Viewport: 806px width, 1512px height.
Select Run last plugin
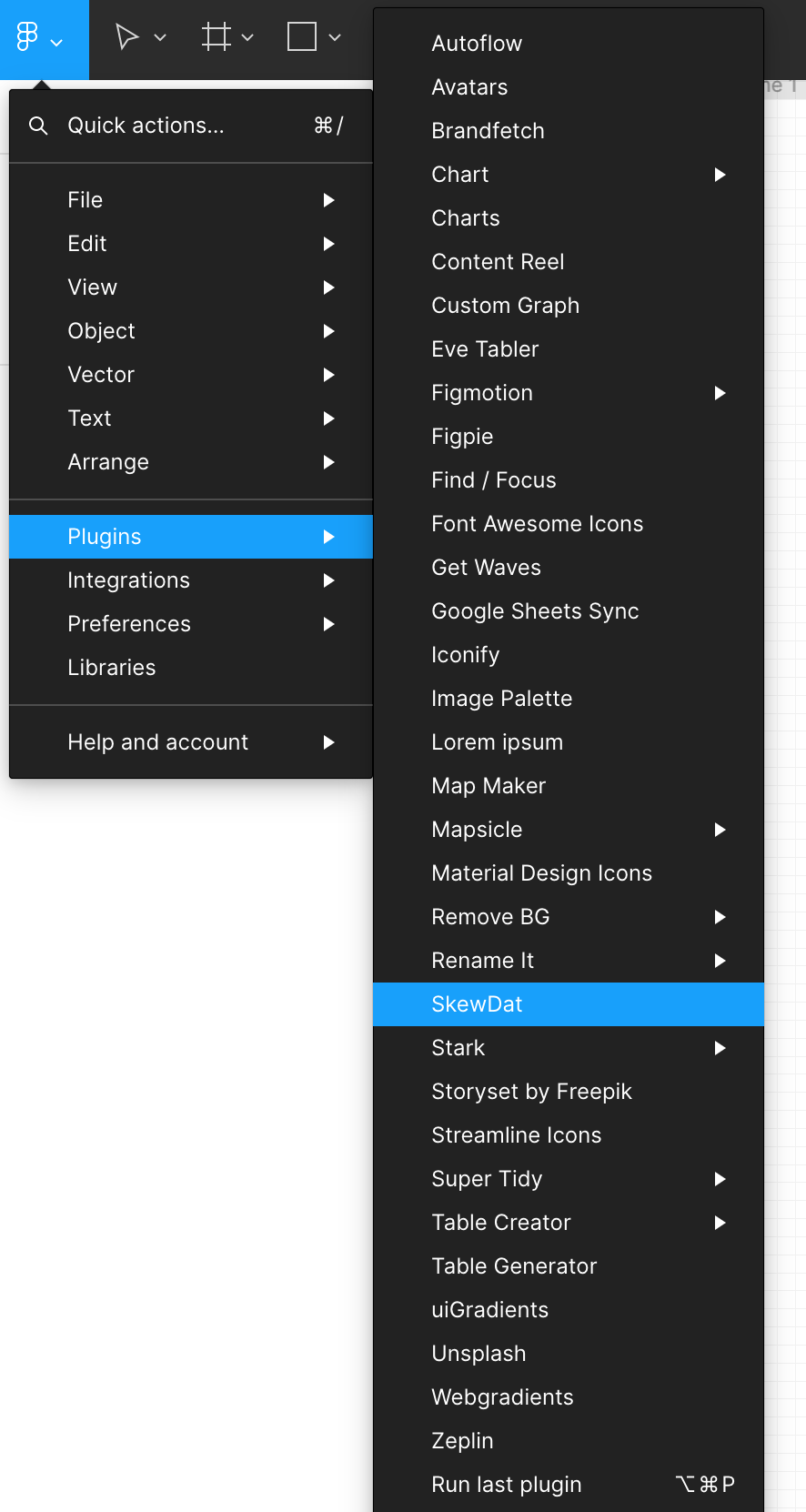click(569, 1485)
